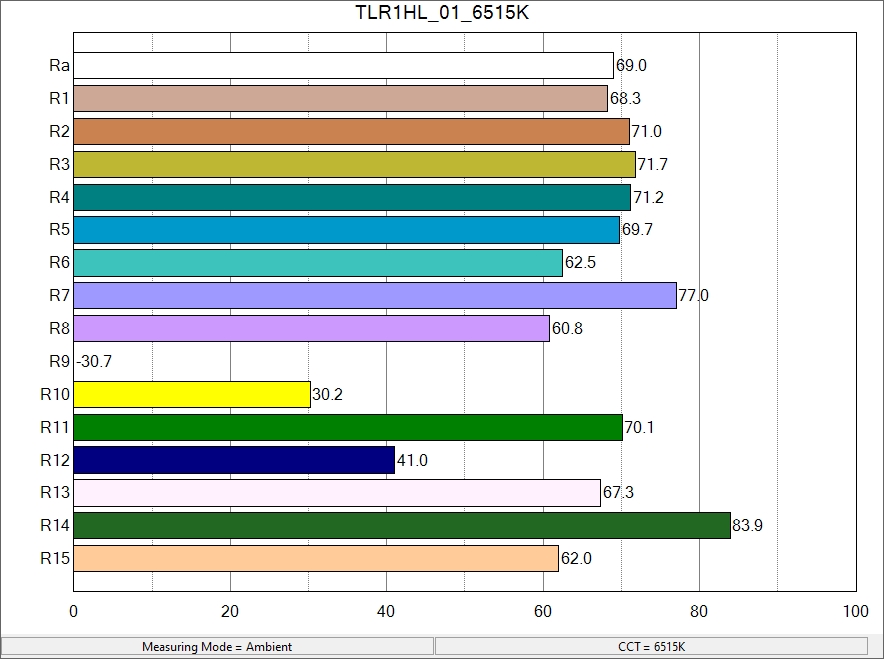
Task: Click the pale pink R13 bar
Action: 337,493
